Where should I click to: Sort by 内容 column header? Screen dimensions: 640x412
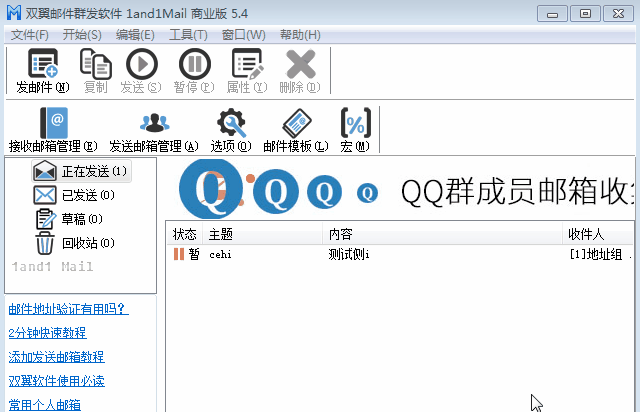click(442, 234)
